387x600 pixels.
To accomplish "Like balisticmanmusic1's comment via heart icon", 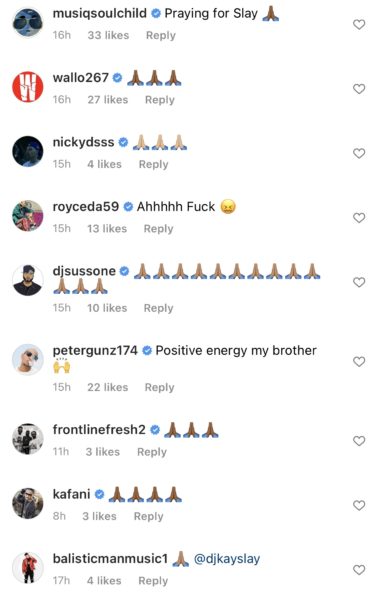I will 359,569.
